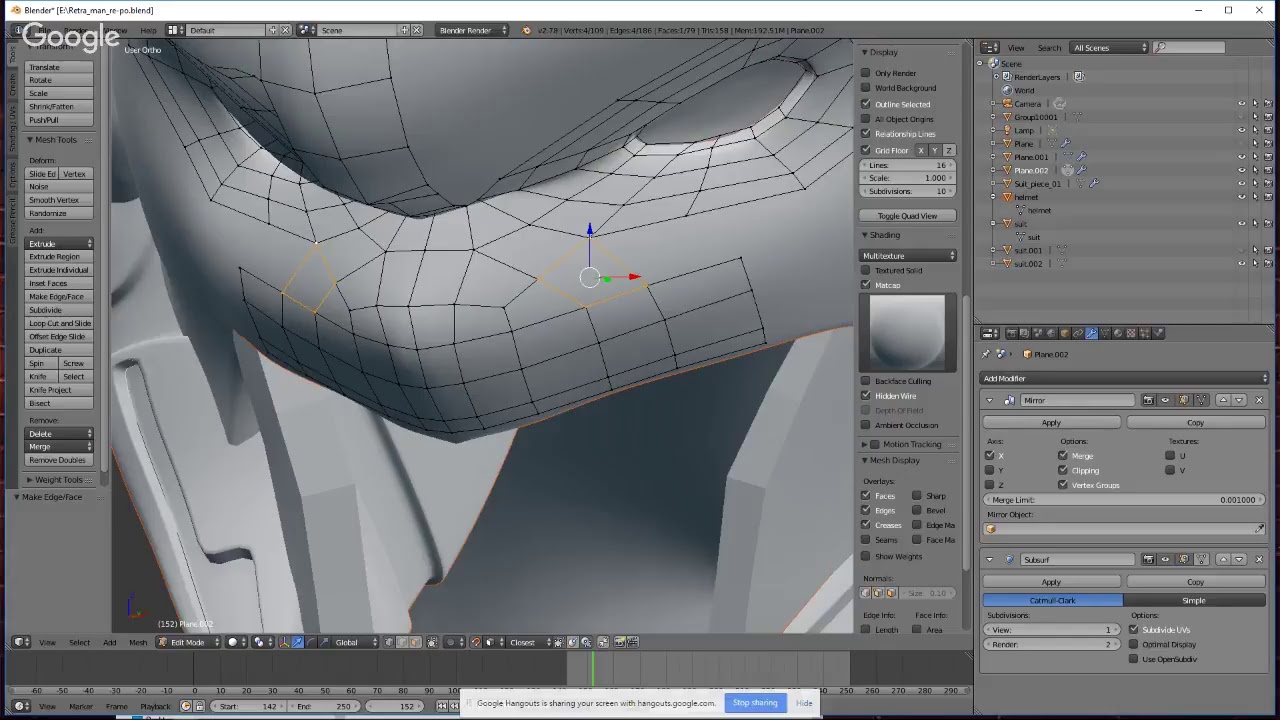Disable the Outline Selected checkbox

(x=866, y=104)
